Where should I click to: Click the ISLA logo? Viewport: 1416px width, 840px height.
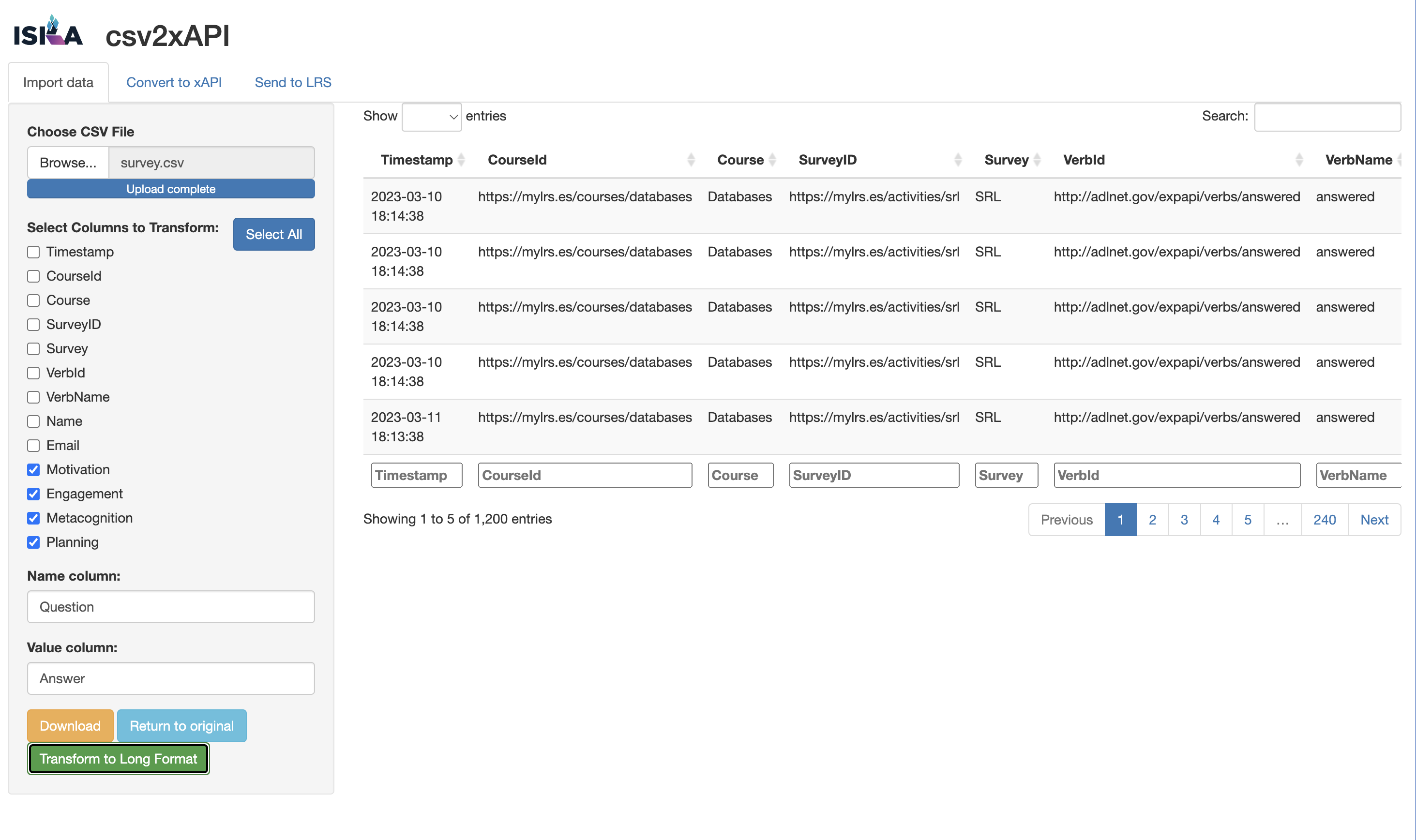coord(47,33)
